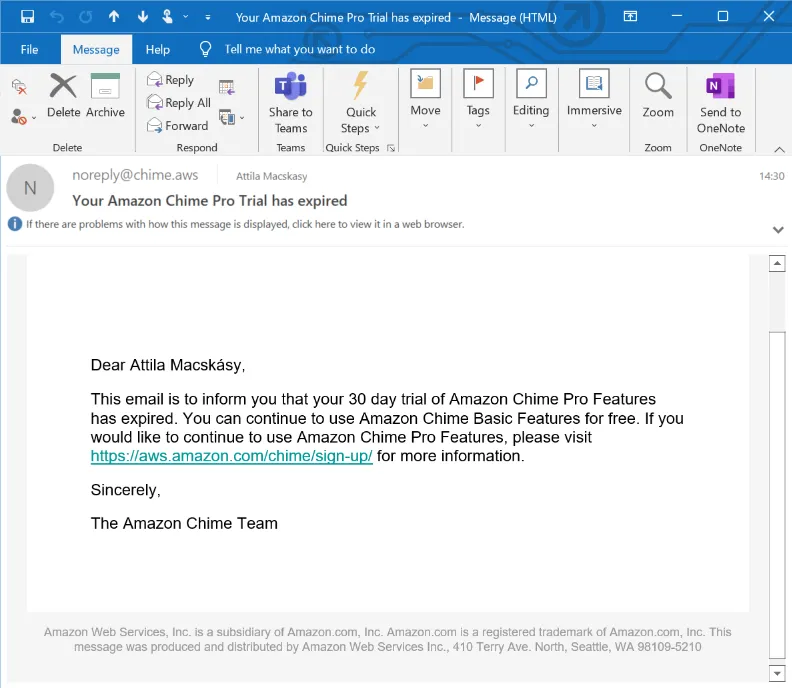The width and height of the screenshot is (792, 688).
Task: Forward this email
Action: point(177,125)
